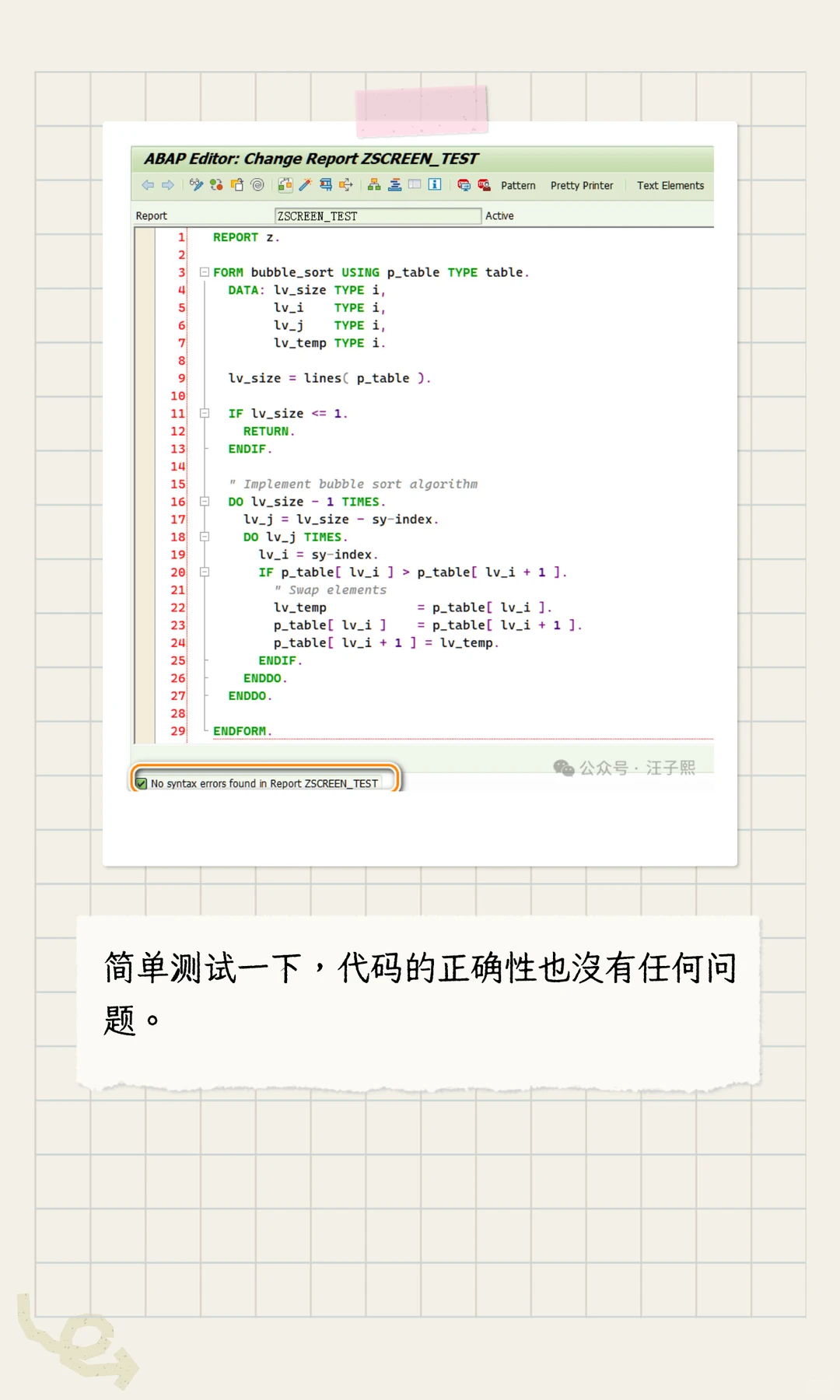The width and height of the screenshot is (840, 1400).
Task: Click the fullscreen on/off window icon
Action: pyautogui.click(x=415, y=184)
